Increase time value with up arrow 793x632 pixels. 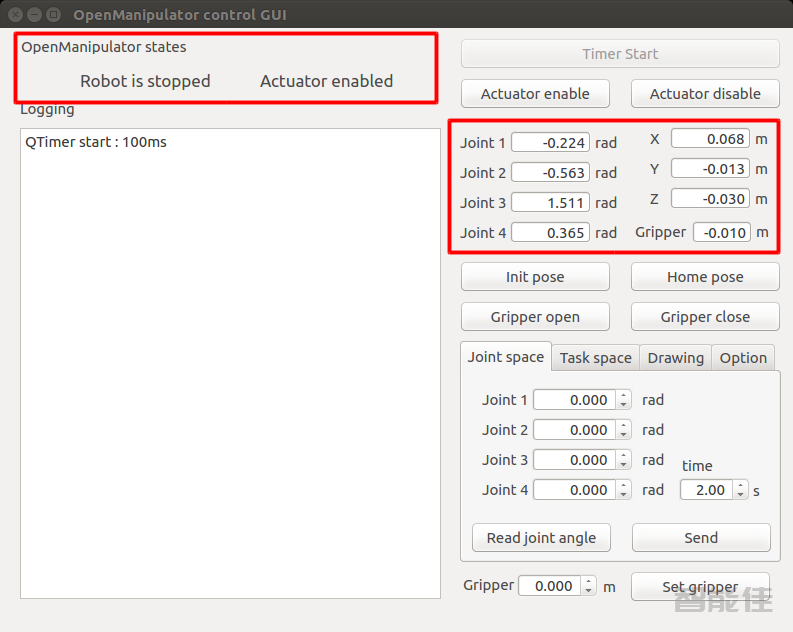(x=740, y=485)
